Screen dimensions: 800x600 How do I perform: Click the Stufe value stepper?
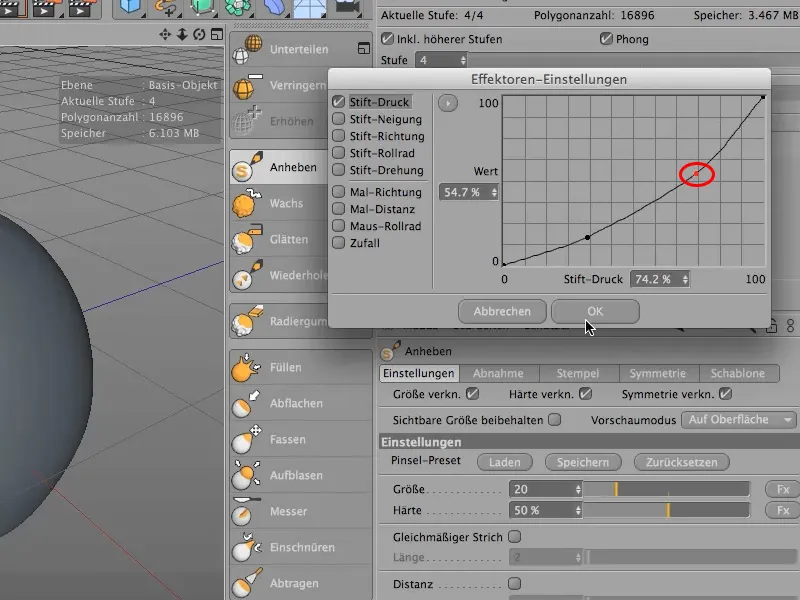463,60
